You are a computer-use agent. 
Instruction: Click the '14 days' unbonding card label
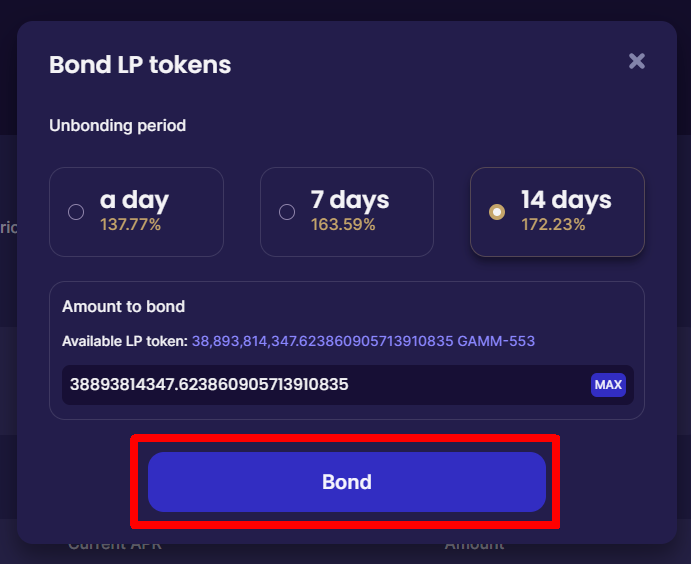click(x=566, y=200)
